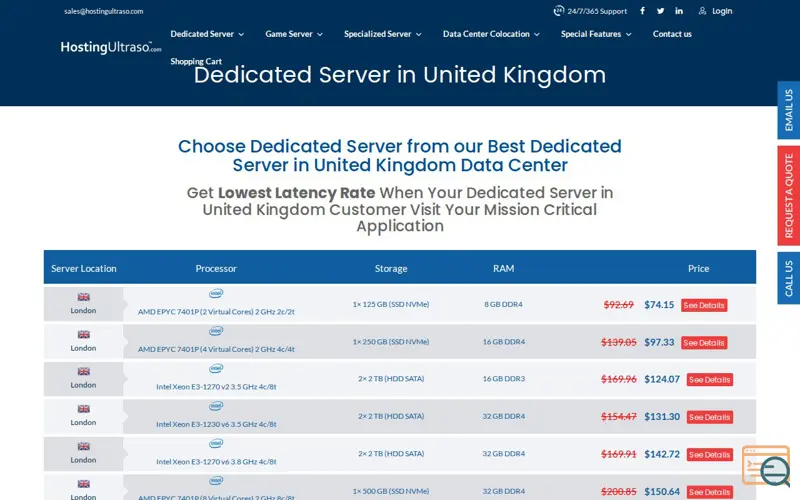Click processor logo above EPYC 2 Virtual Cores
Image resolution: width=800 pixels, height=500 pixels.
[x=216, y=293]
